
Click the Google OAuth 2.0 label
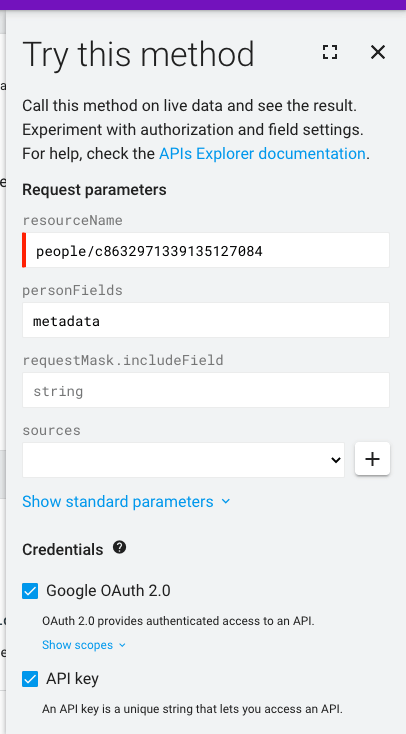[108, 591]
